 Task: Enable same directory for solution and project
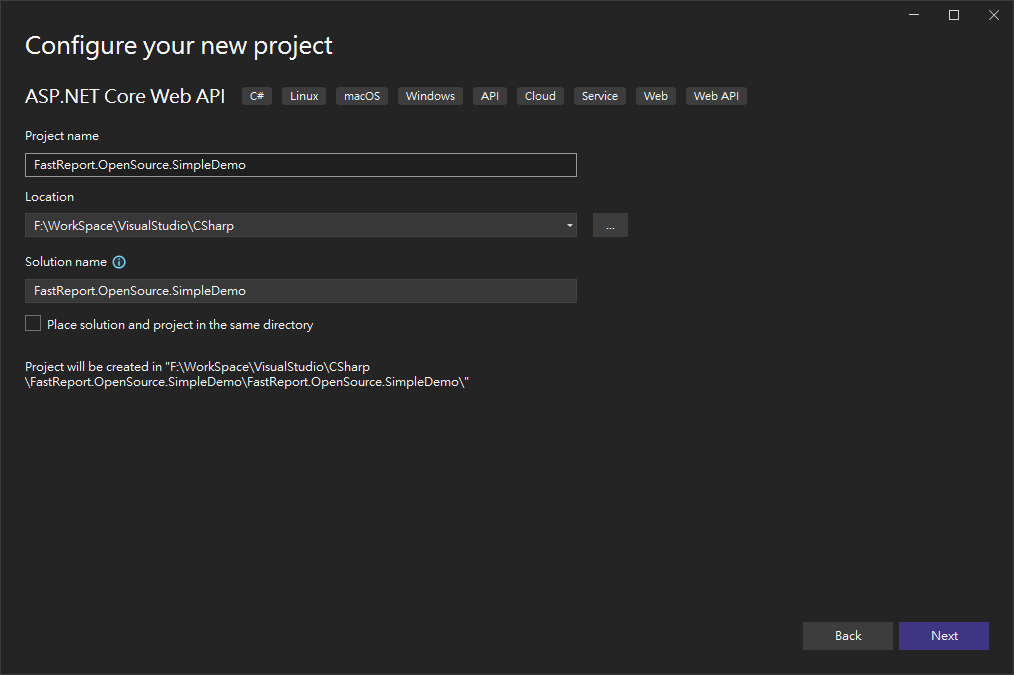34,324
